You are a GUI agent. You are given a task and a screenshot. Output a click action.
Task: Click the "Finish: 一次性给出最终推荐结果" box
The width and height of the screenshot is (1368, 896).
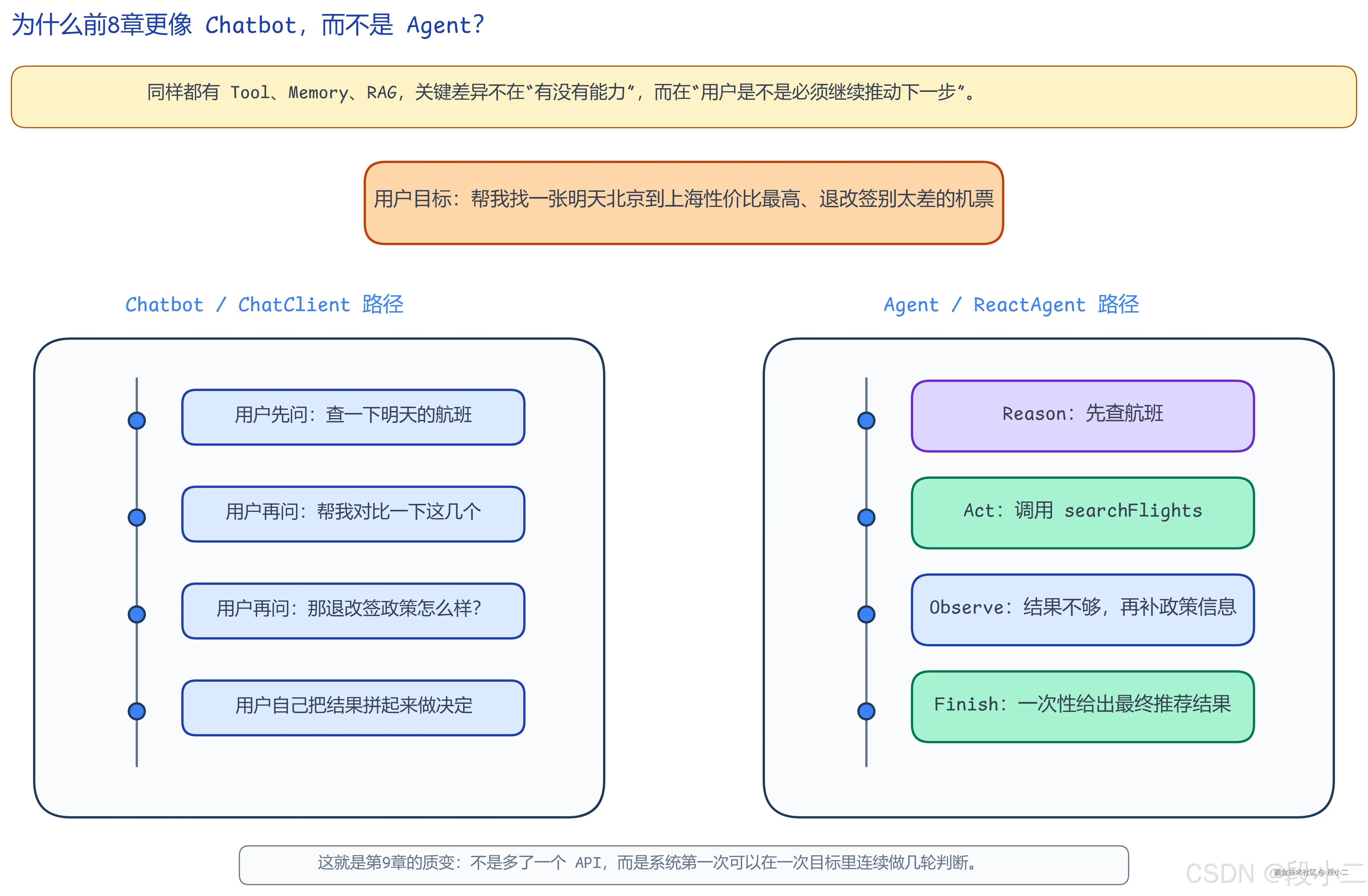point(1082,707)
